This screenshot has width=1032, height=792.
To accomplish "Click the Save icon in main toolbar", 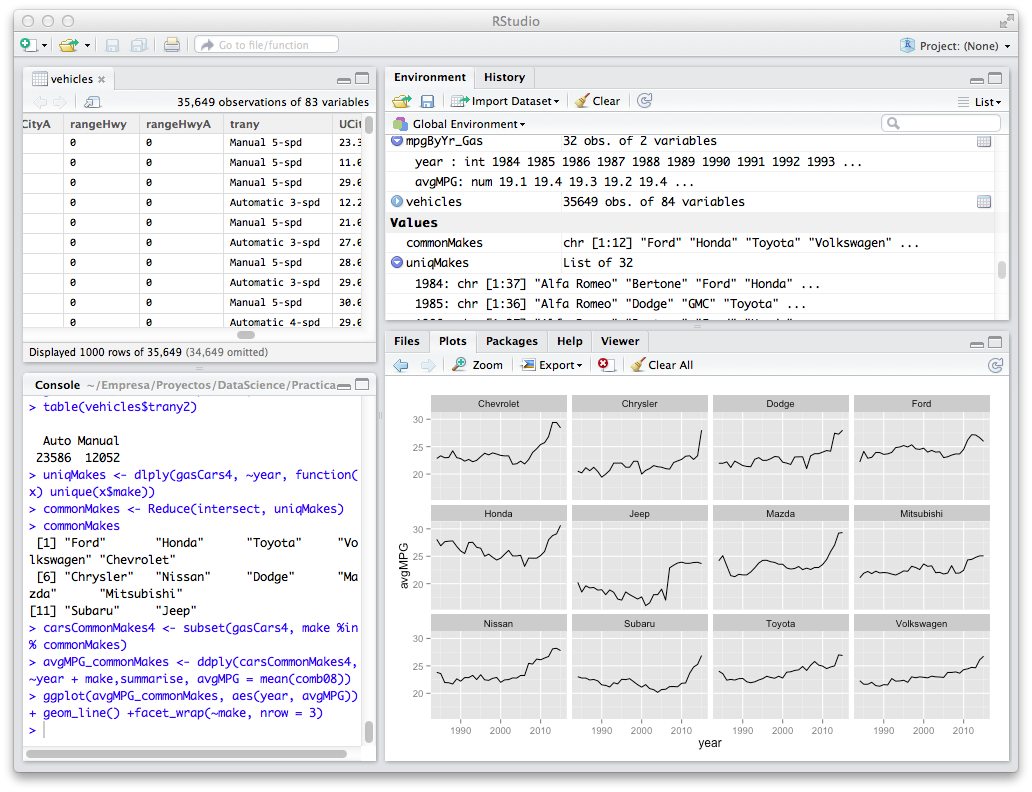I will (113, 45).
